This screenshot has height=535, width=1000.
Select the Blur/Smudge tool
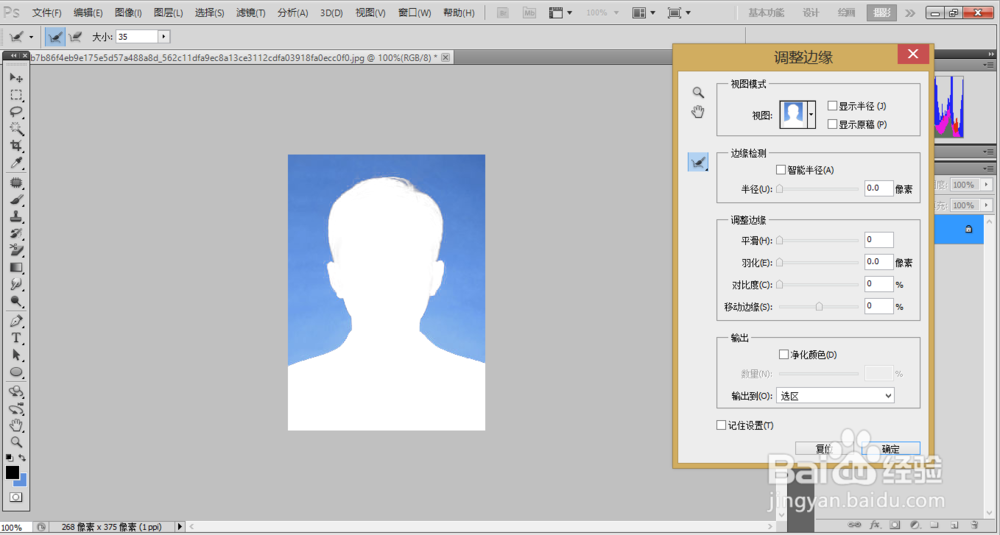(16, 284)
